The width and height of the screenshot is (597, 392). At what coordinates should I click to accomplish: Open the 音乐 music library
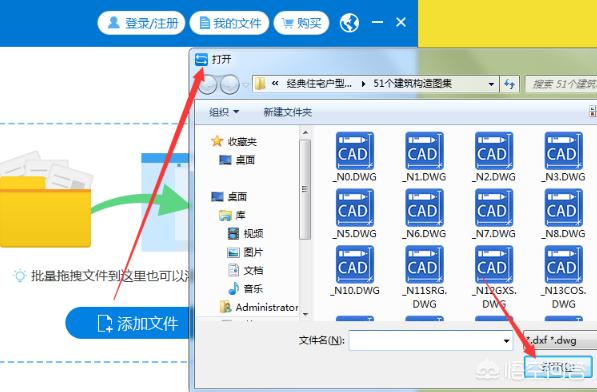click(246, 288)
